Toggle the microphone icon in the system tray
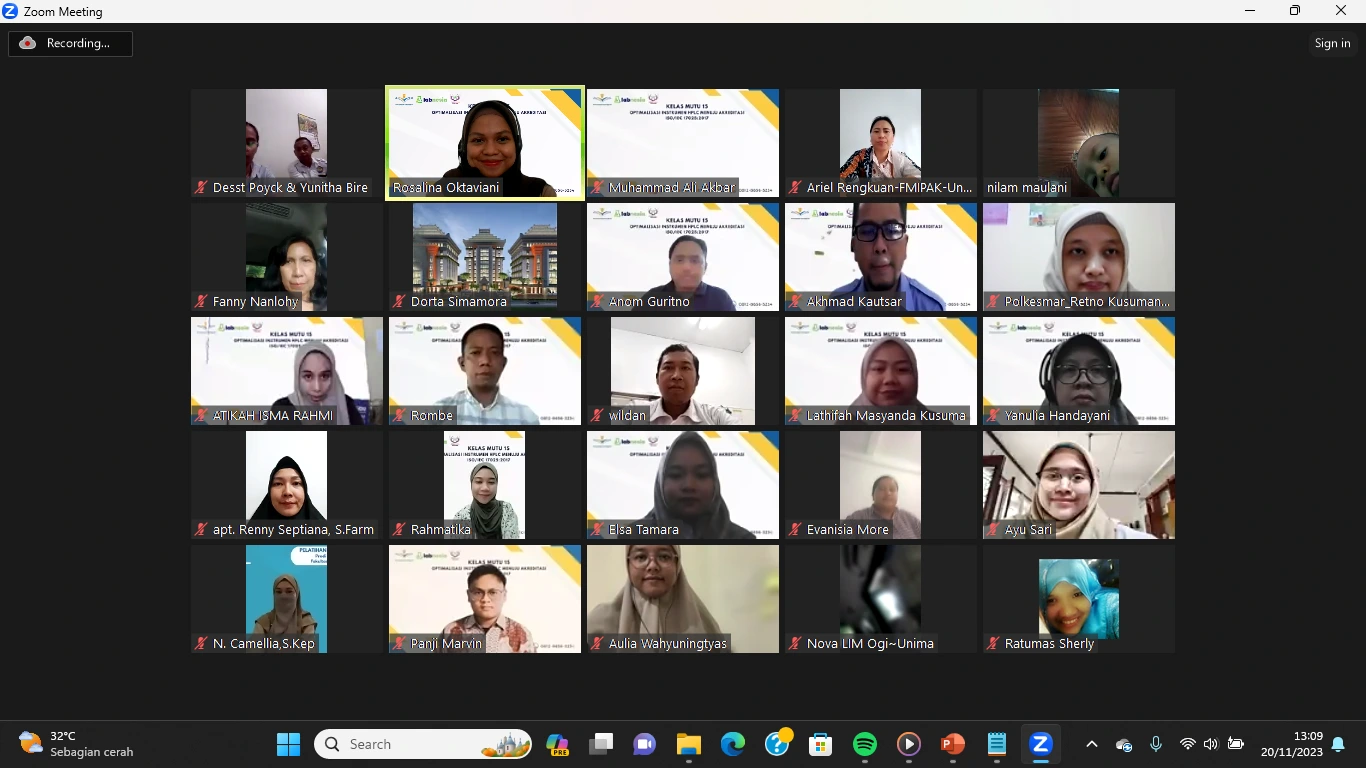Screen dimensions: 1366x768 [1156, 744]
